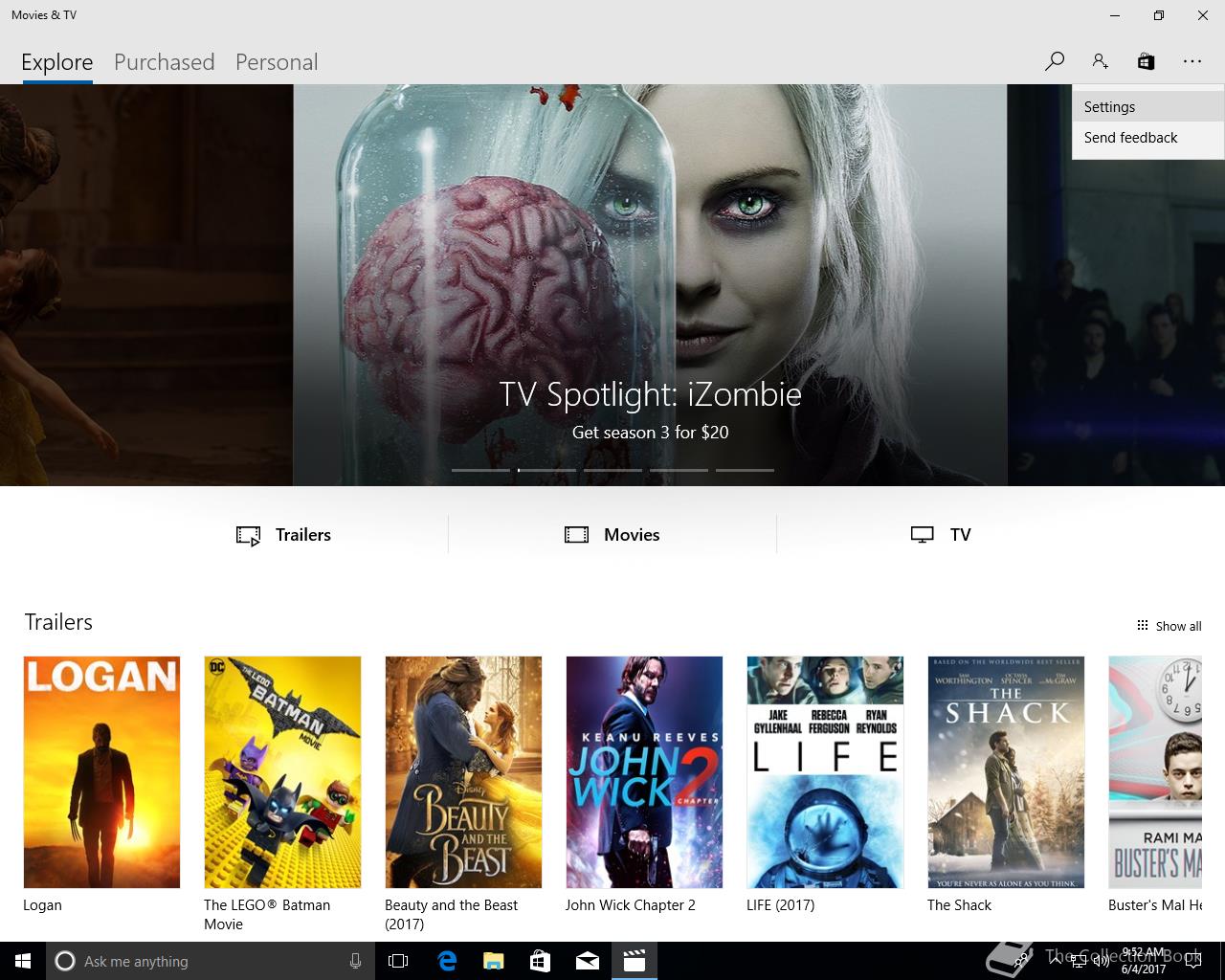Click the three-dot more options icon
The height and width of the screenshot is (980, 1225).
click(1192, 61)
